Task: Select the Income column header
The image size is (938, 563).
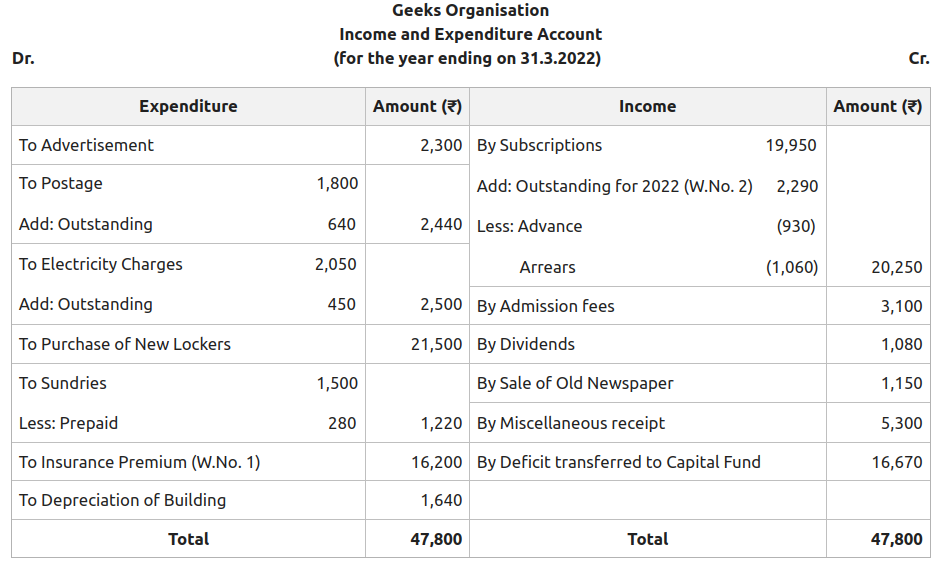Action: click(647, 106)
